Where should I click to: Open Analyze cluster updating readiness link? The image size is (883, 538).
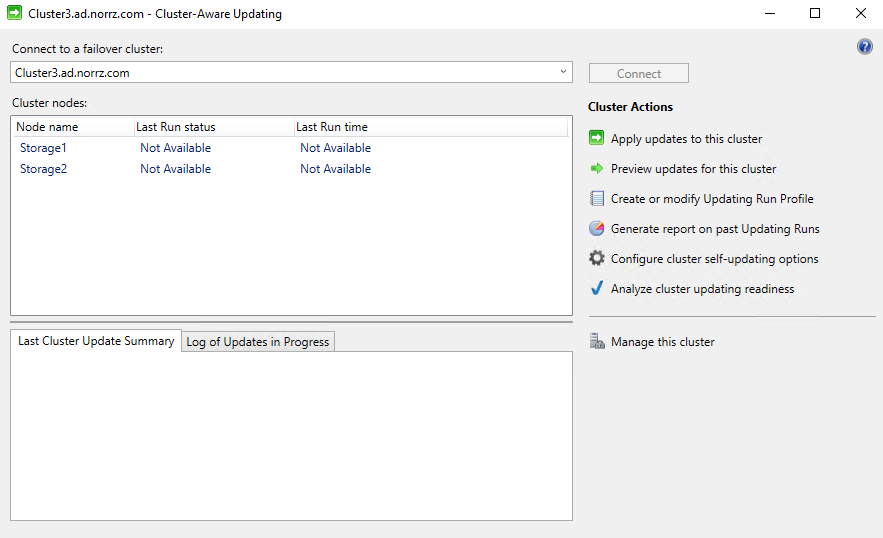702,289
